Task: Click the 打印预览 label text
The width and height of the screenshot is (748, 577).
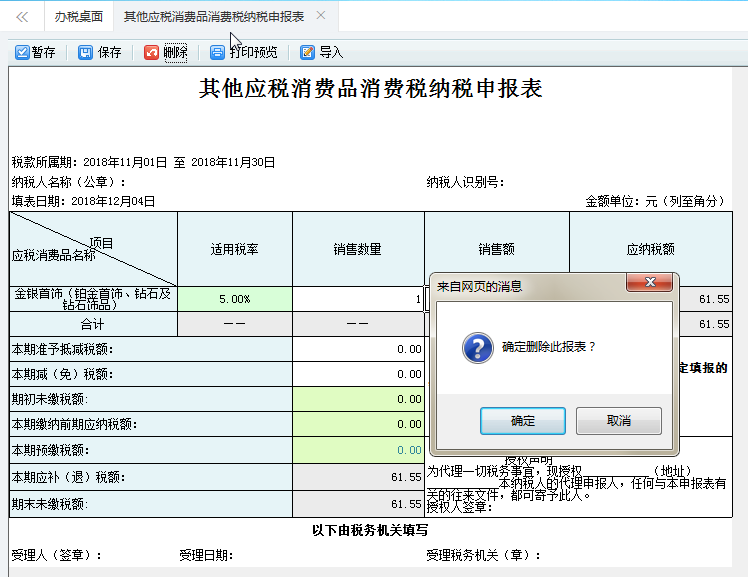Action: (253, 52)
